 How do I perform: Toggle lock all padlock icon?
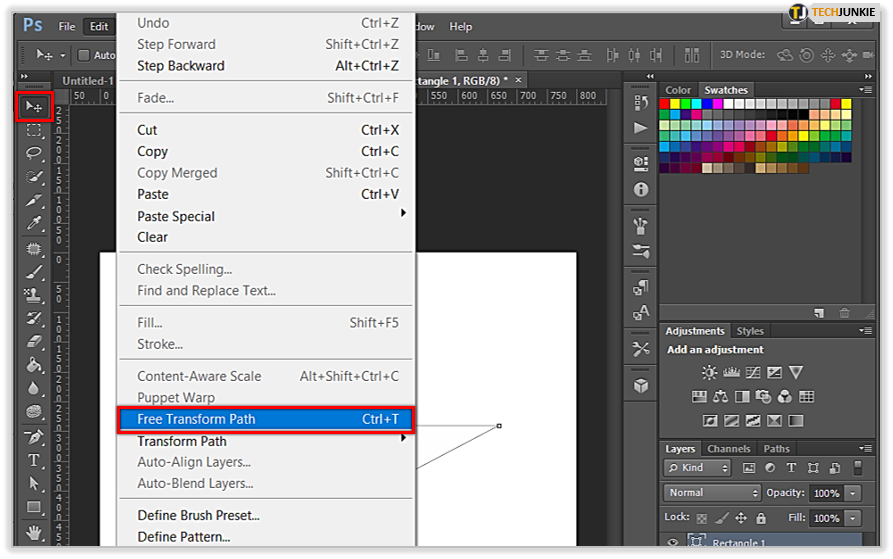point(761,518)
